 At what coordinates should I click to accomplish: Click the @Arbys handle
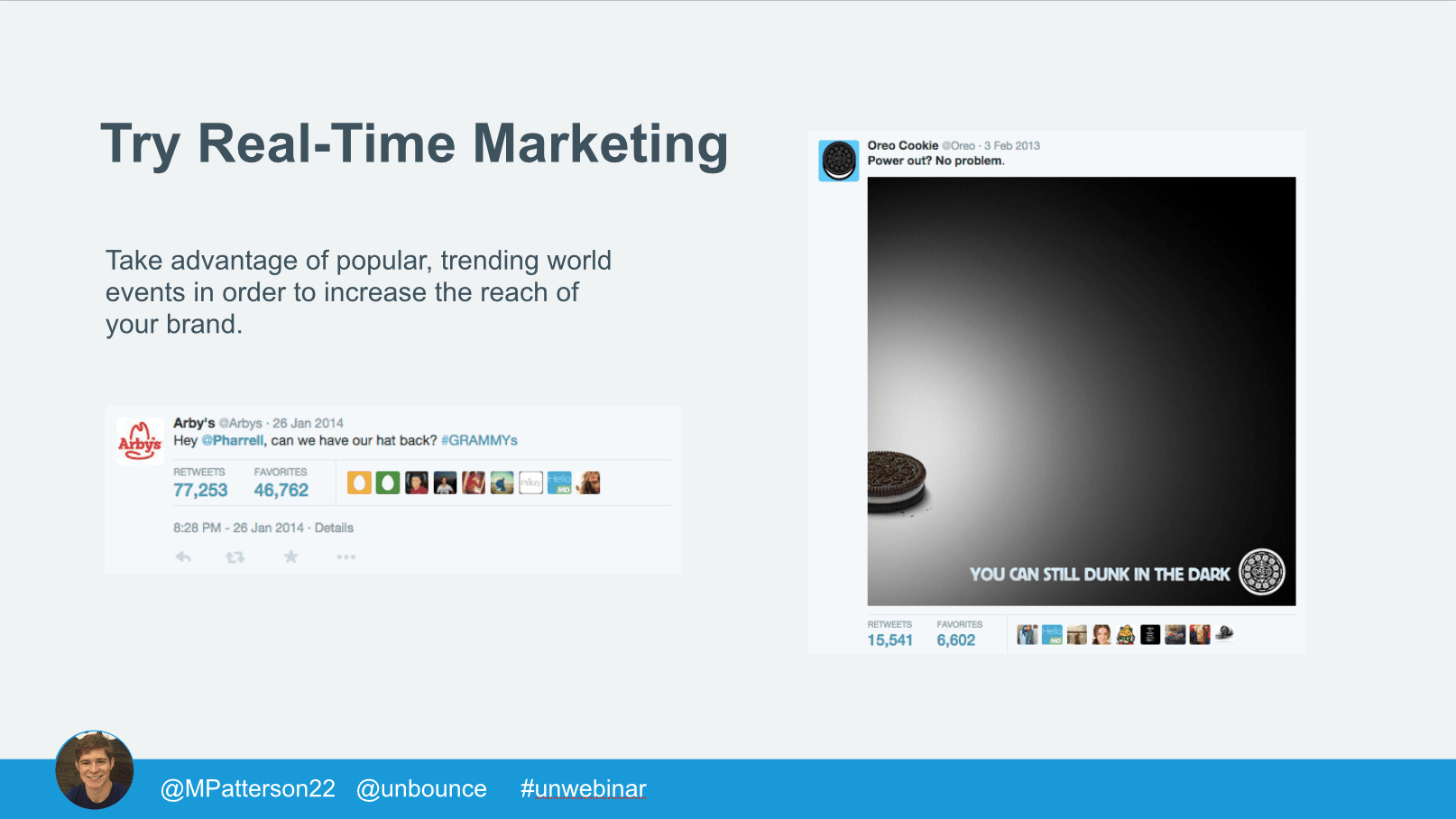click(x=240, y=423)
